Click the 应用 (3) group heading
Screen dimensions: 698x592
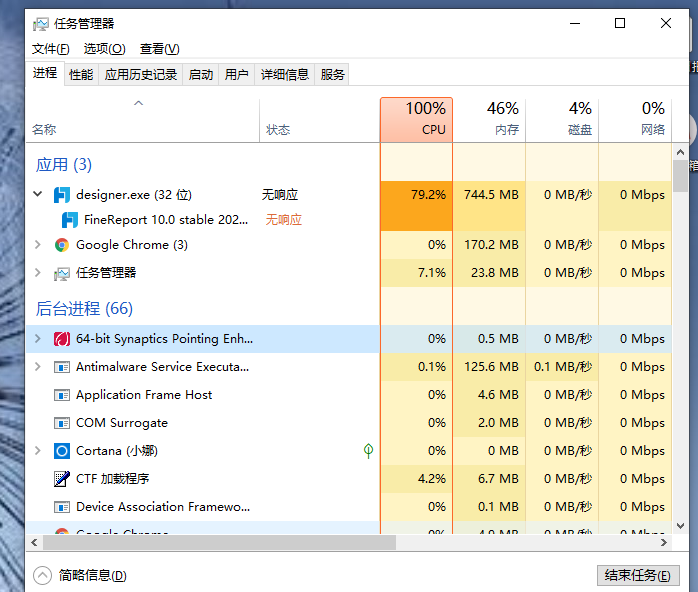pos(64,165)
